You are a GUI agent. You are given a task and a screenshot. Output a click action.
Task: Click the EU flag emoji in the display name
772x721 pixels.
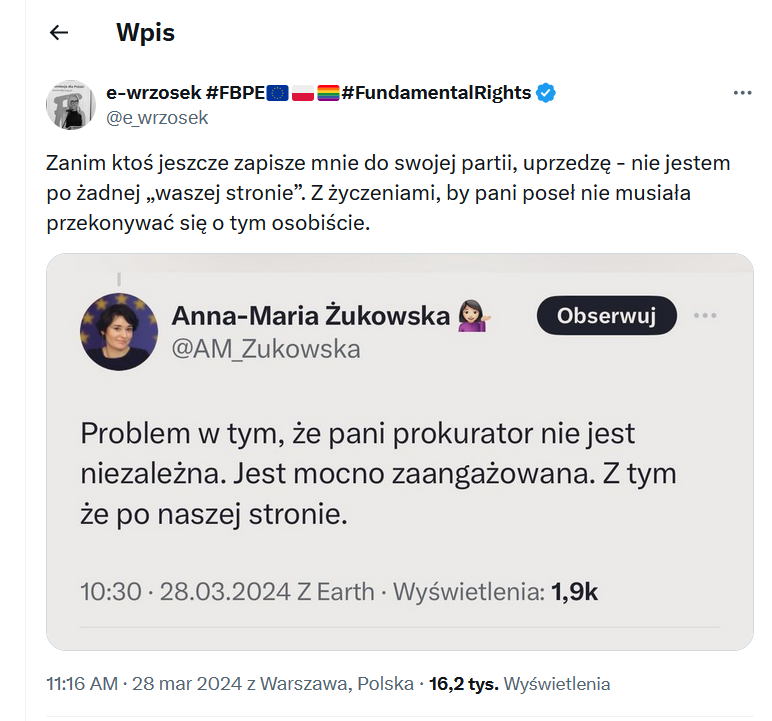coord(277,93)
